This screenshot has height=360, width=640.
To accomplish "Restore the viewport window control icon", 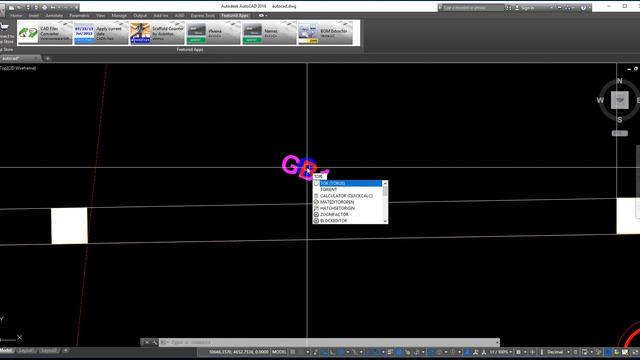I will point(636,69).
